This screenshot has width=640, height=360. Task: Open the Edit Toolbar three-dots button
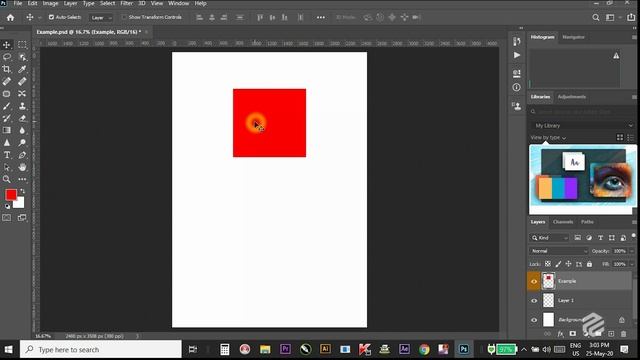click(22, 179)
